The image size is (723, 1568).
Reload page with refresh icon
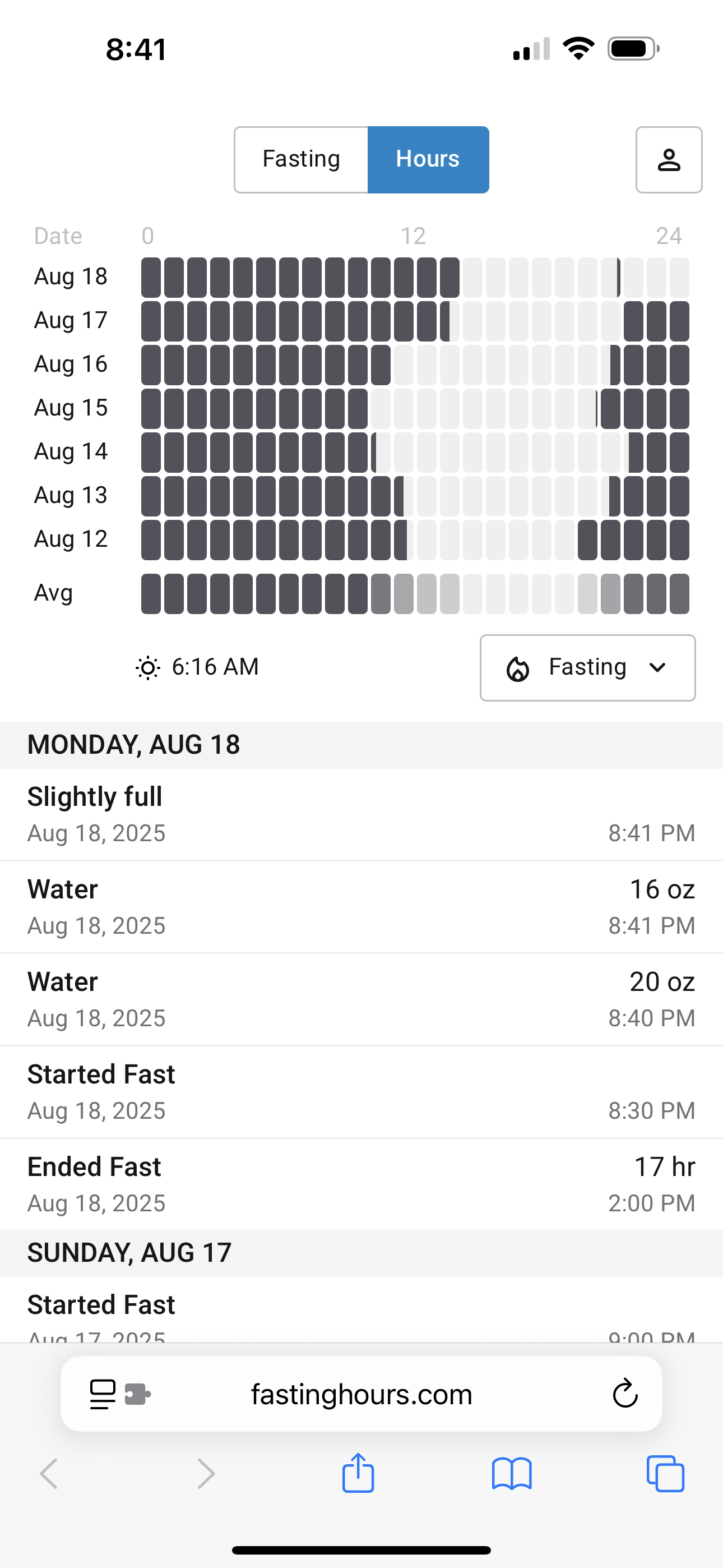(x=624, y=1393)
